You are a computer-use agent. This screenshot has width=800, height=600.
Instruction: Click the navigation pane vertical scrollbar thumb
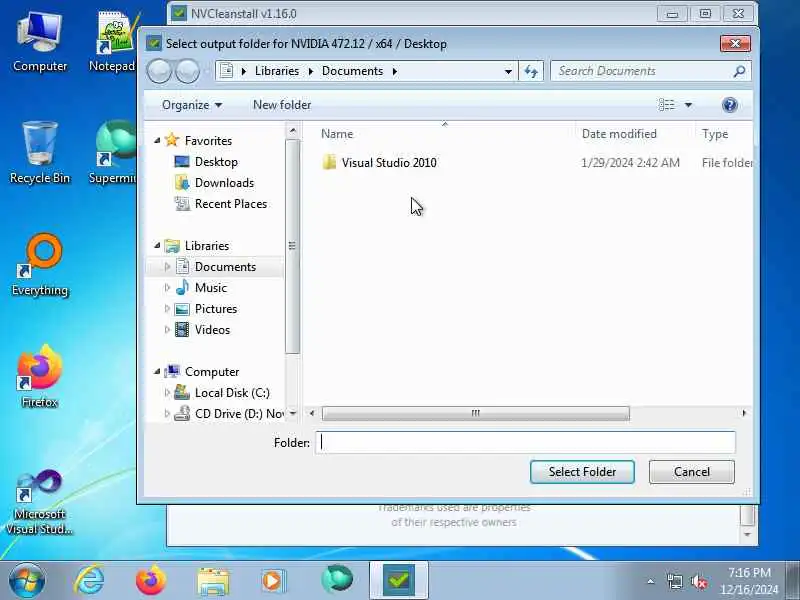(x=292, y=246)
